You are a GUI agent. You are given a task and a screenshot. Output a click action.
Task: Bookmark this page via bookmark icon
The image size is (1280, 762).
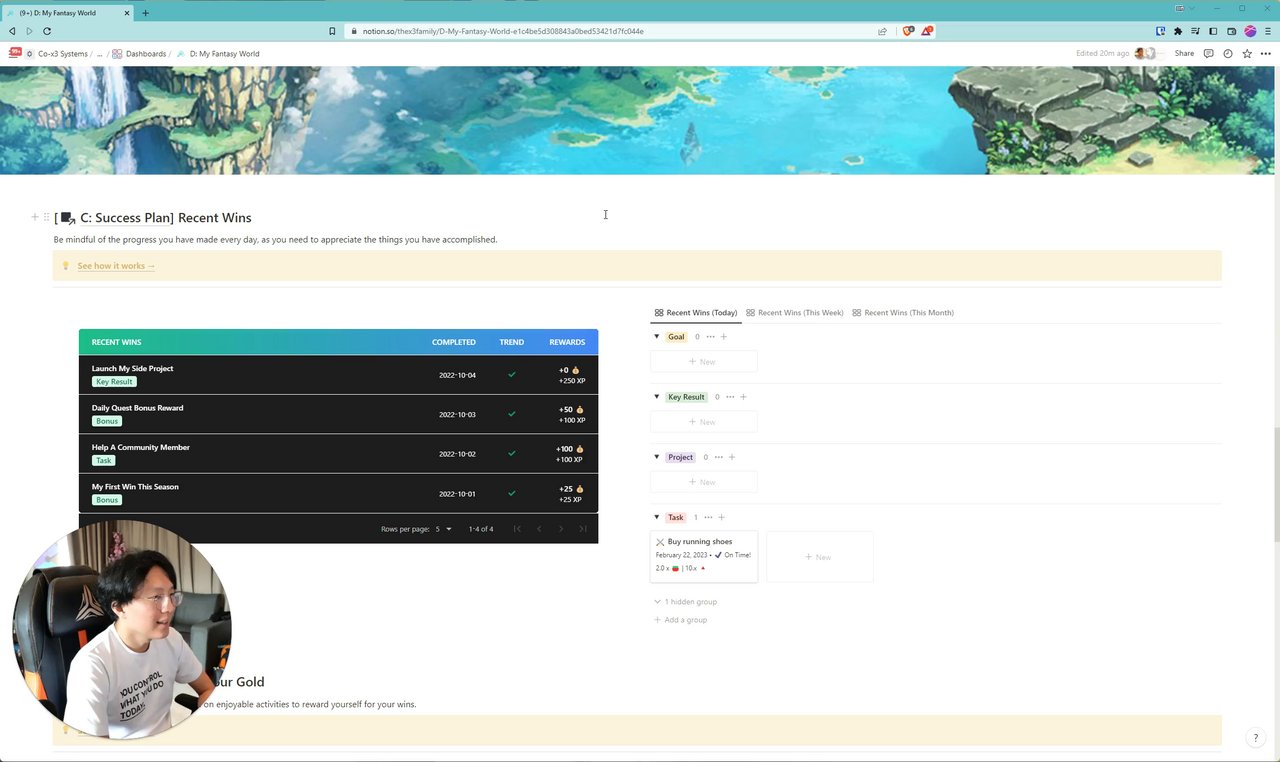(x=332, y=31)
